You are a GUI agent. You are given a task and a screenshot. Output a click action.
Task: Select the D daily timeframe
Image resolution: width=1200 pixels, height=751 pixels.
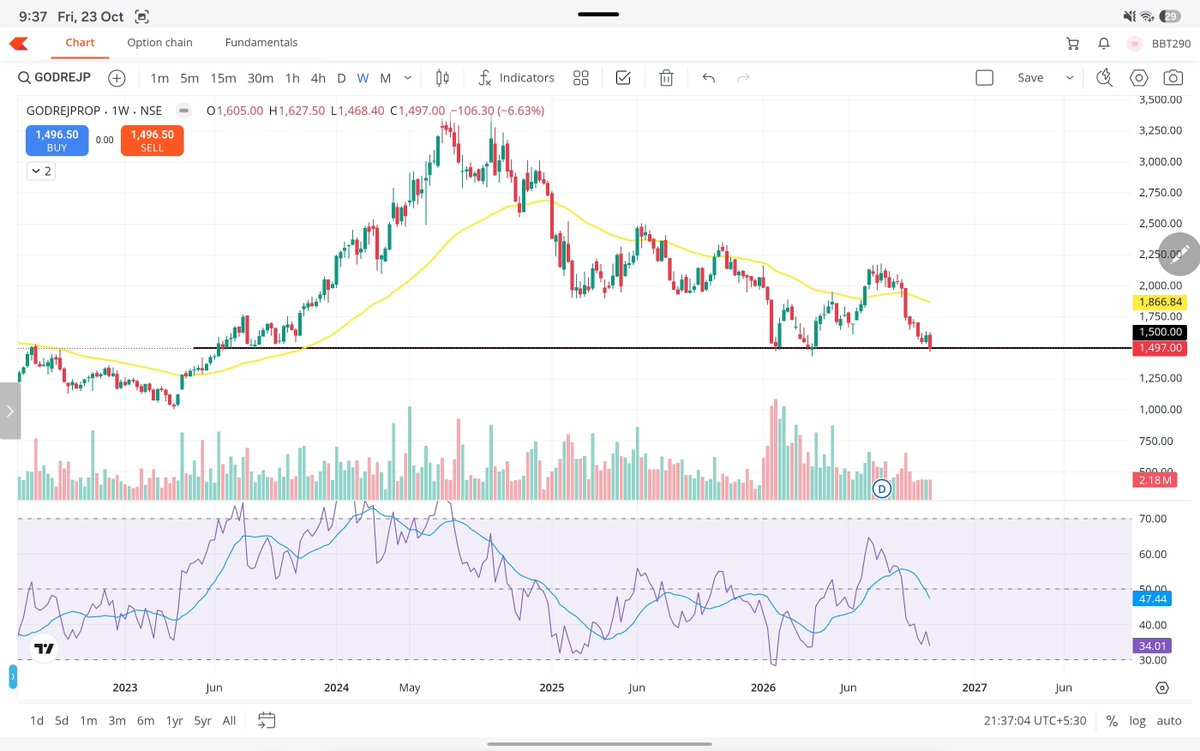(x=341, y=78)
